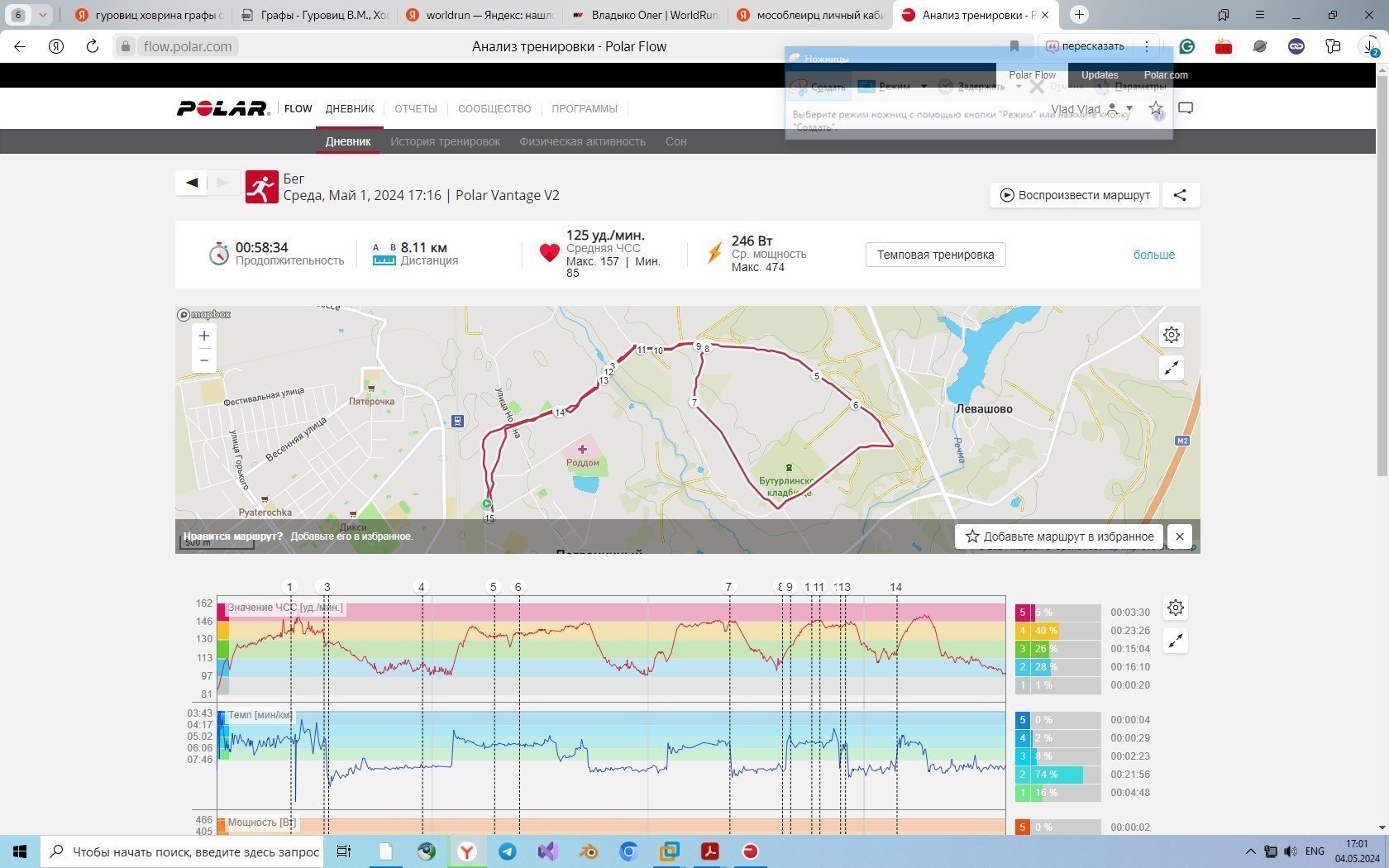Viewport: 1389px width, 868px height.
Task: Click the favorites star next to Vlad Vlad
Action: pos(1156,108)
